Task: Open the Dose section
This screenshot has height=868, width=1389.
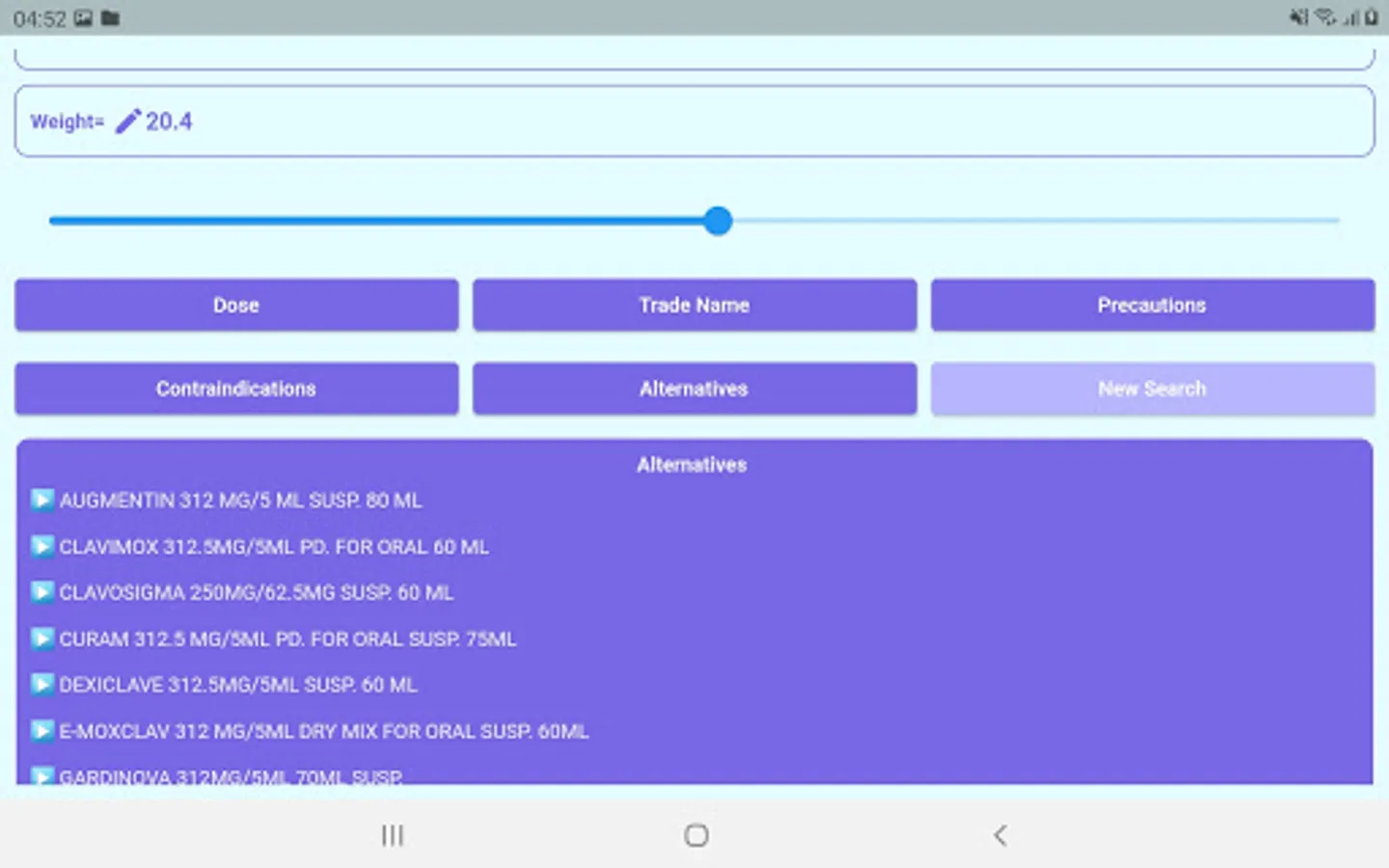Action: point(236,305)
